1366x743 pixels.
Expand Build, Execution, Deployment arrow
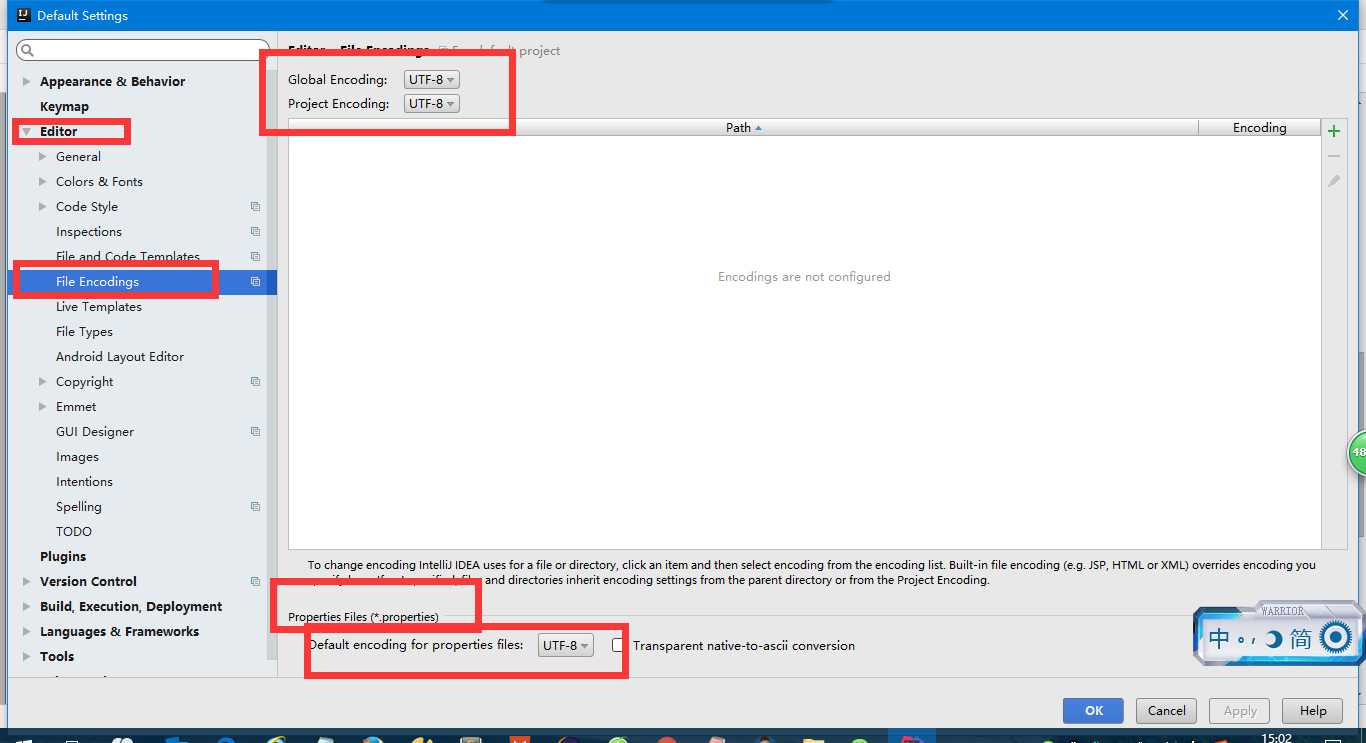point(26,607)
